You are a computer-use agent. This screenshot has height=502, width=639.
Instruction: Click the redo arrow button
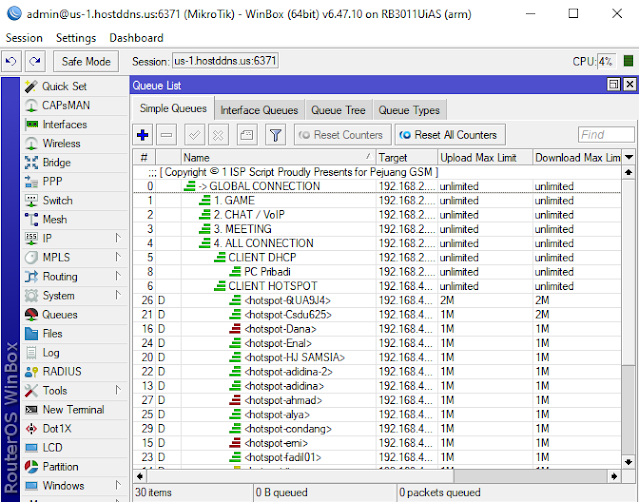click(x=35, y=61)
